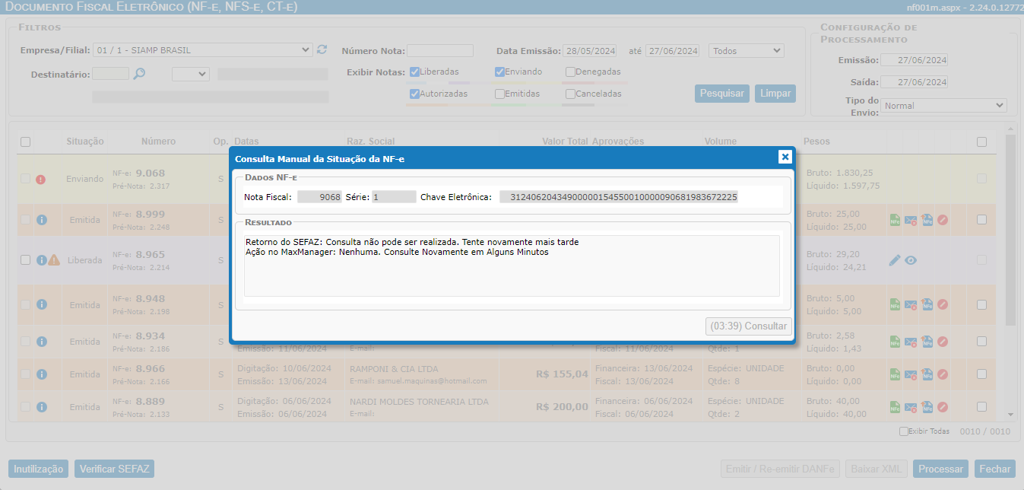Click the Verificar SEFAZ button

(x=114, y=469)
